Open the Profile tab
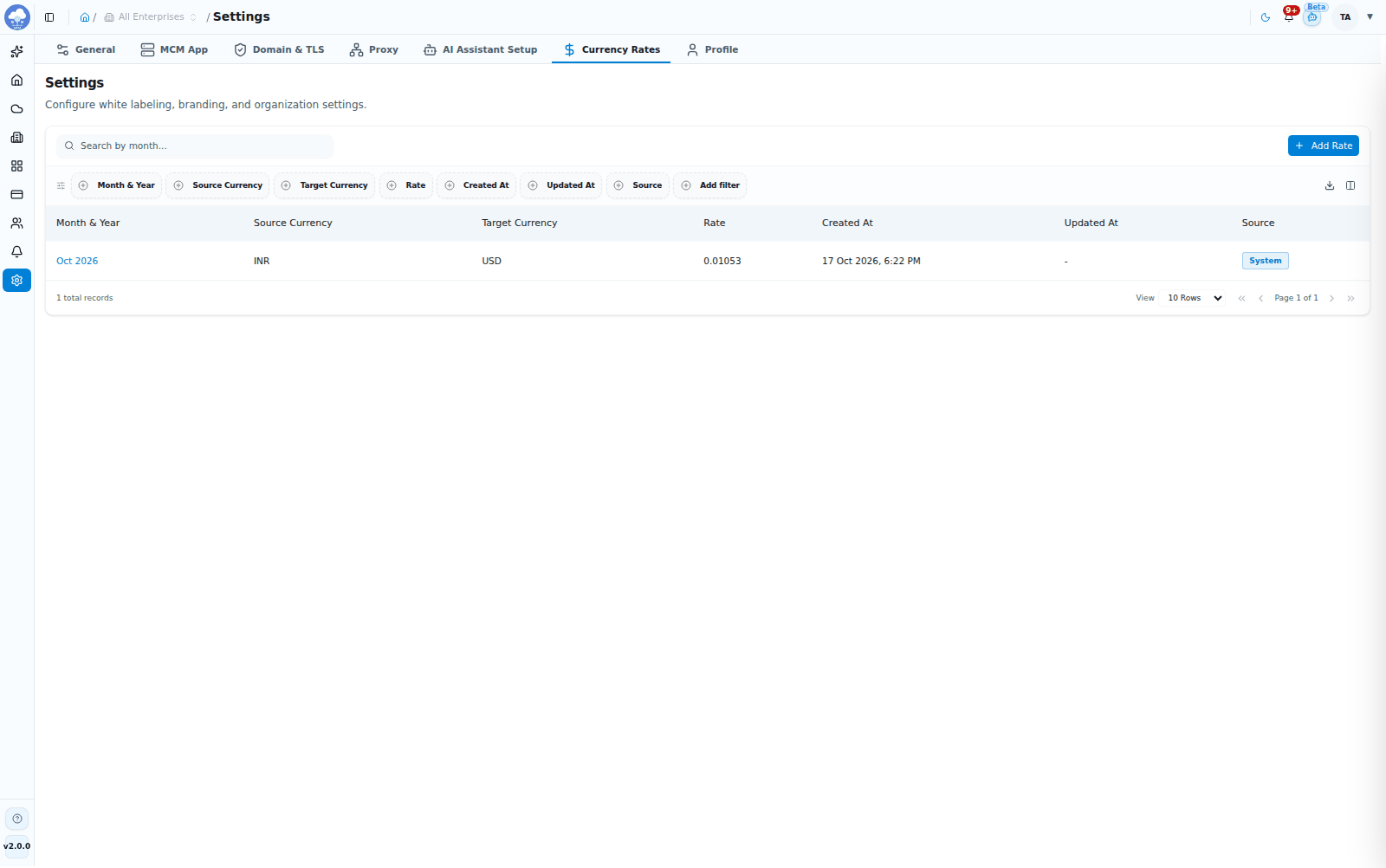Image resolution: width=1386 pixels, height=868 pixels. tap(712, 50)
